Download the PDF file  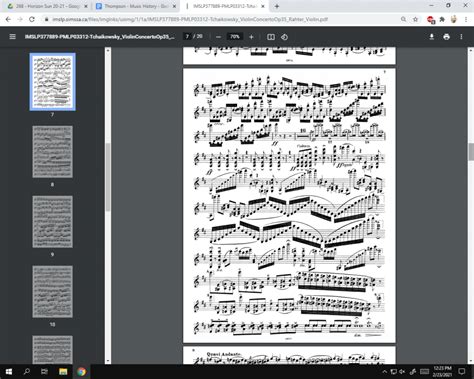click(432, 37)
